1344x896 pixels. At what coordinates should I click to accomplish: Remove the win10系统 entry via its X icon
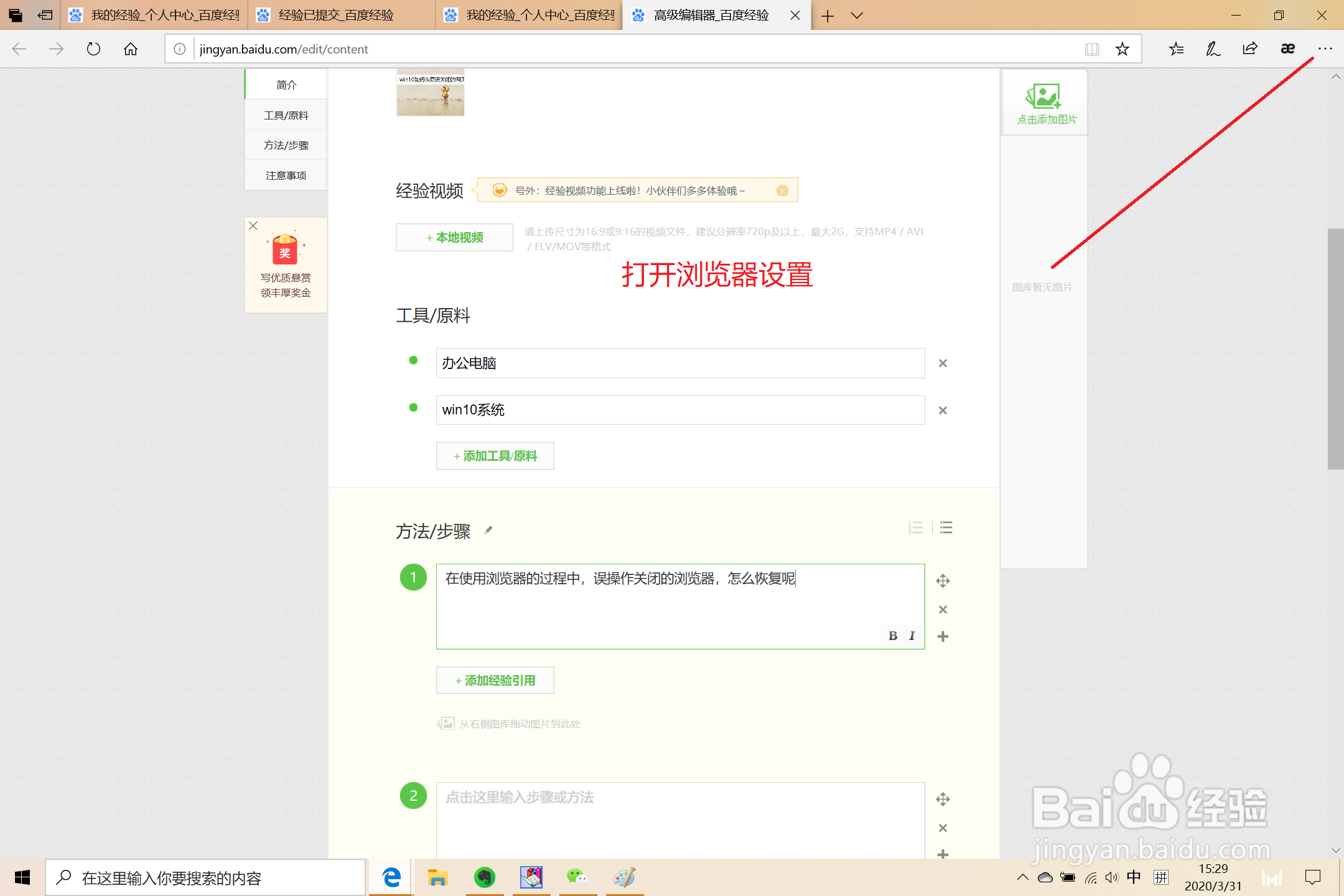943,410
